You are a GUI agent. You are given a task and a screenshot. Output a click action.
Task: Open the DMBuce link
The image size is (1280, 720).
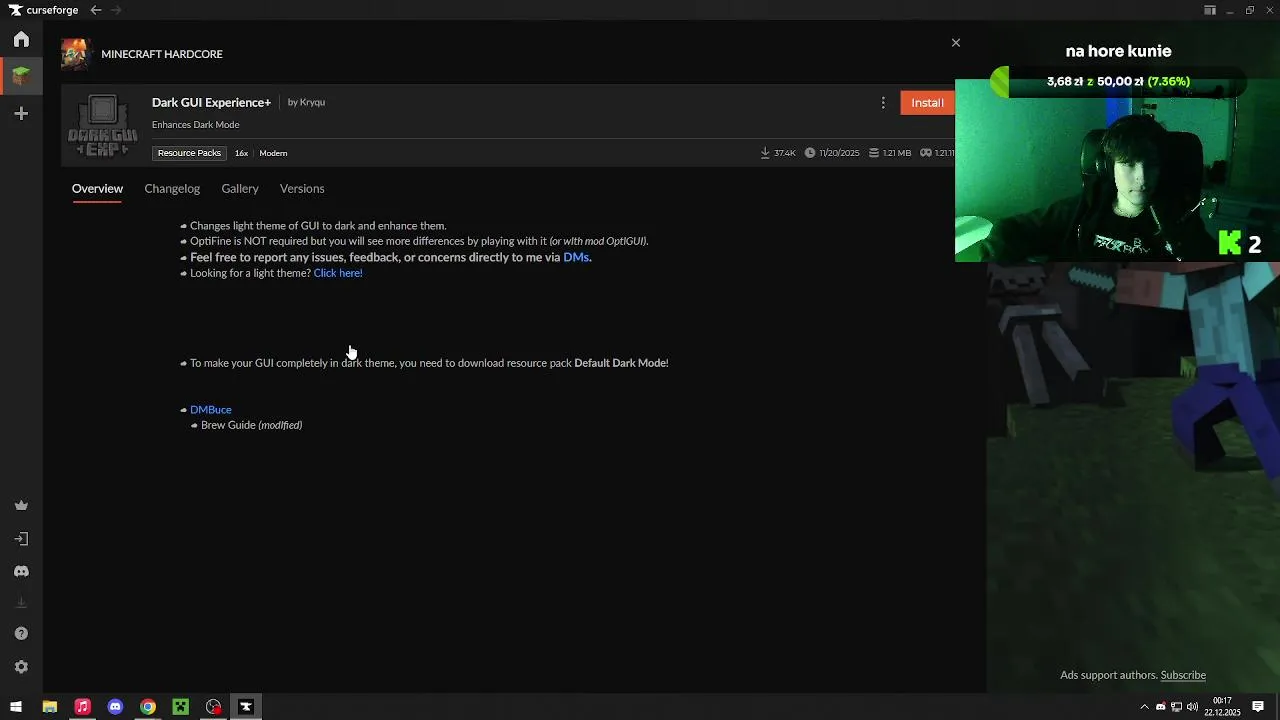[211, 410]
